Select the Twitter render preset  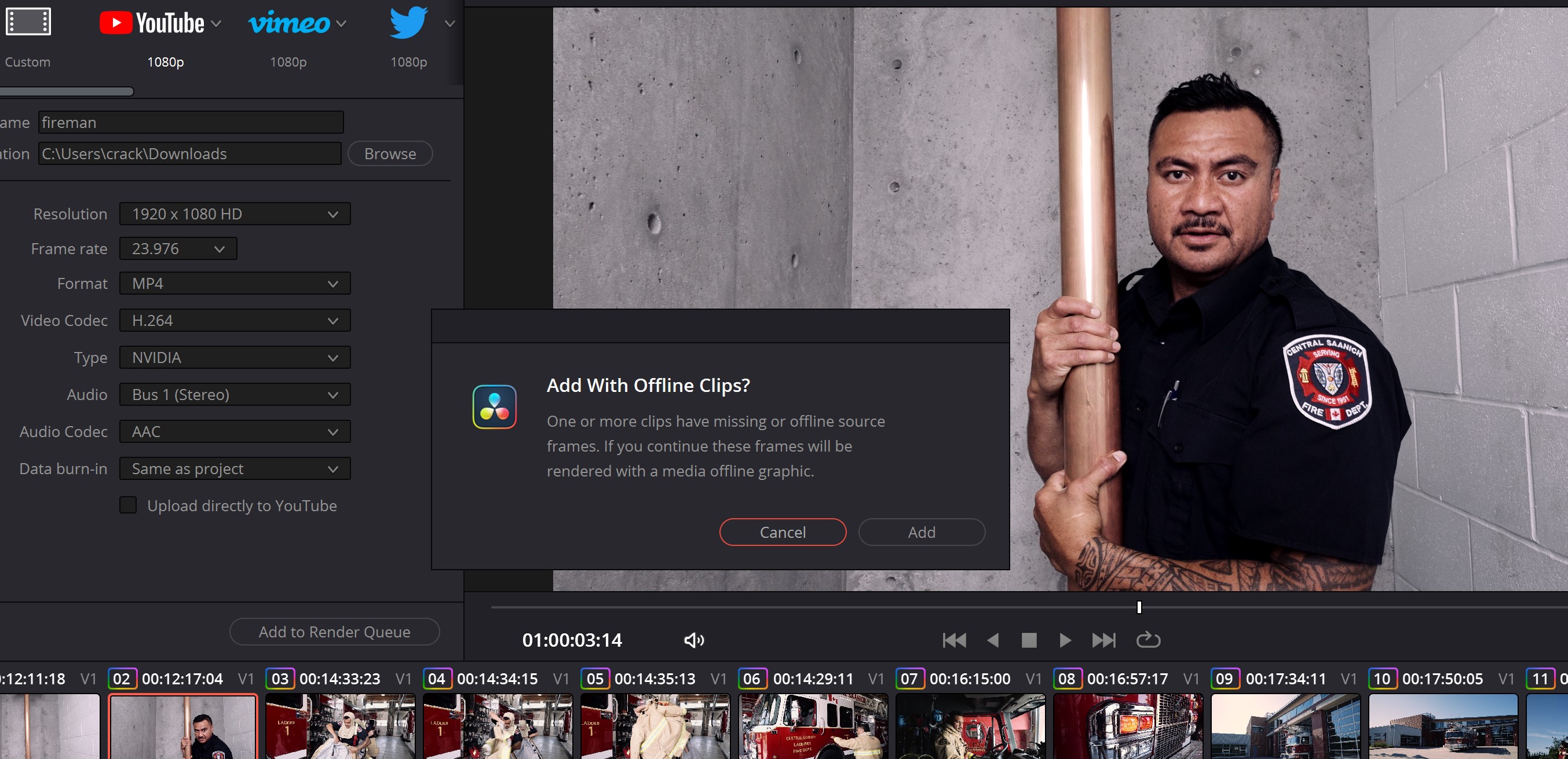tap(408, 22)
